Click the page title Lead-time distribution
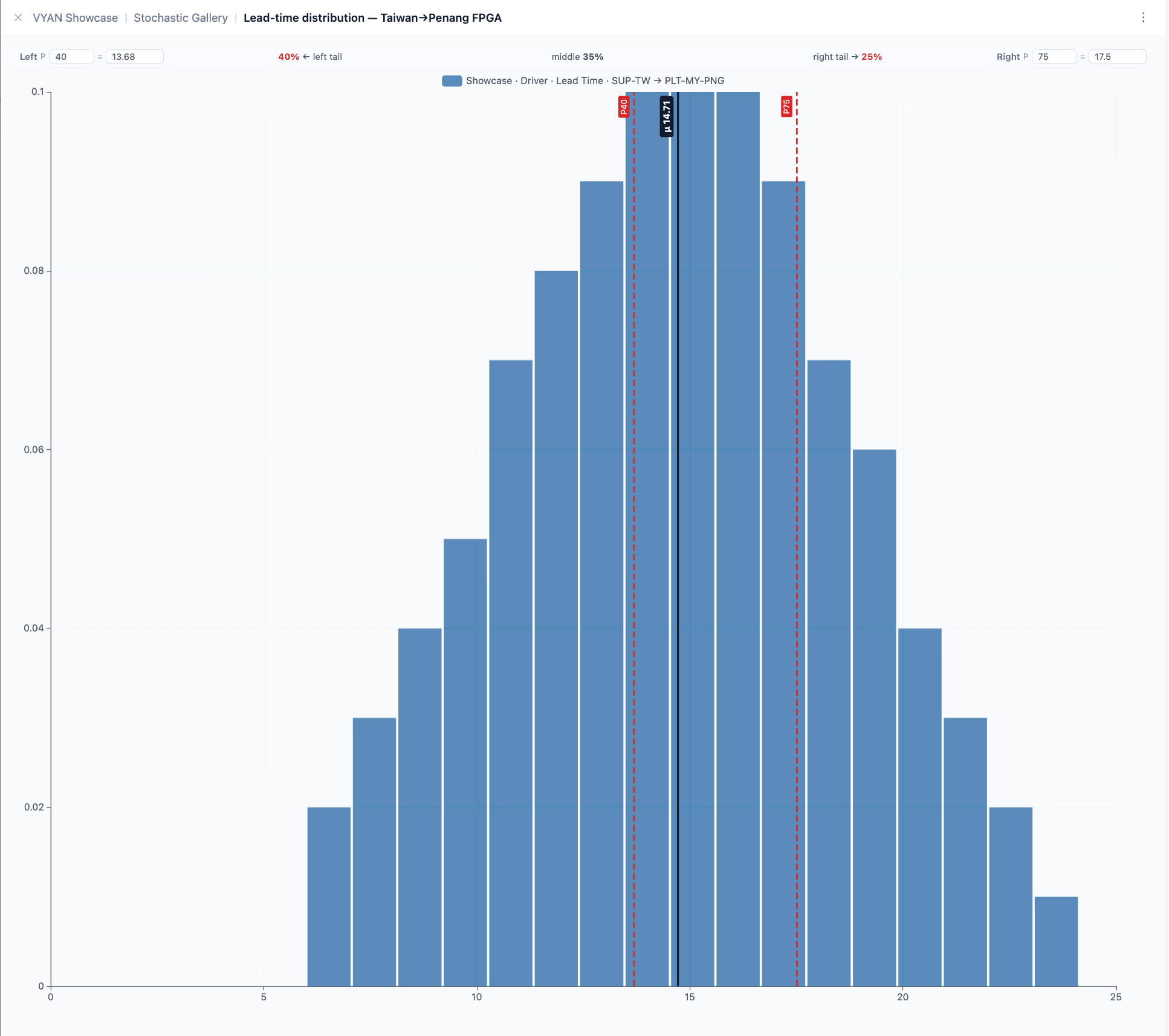This screenshot has height=1036, width=1169. (x=372, y=18)
